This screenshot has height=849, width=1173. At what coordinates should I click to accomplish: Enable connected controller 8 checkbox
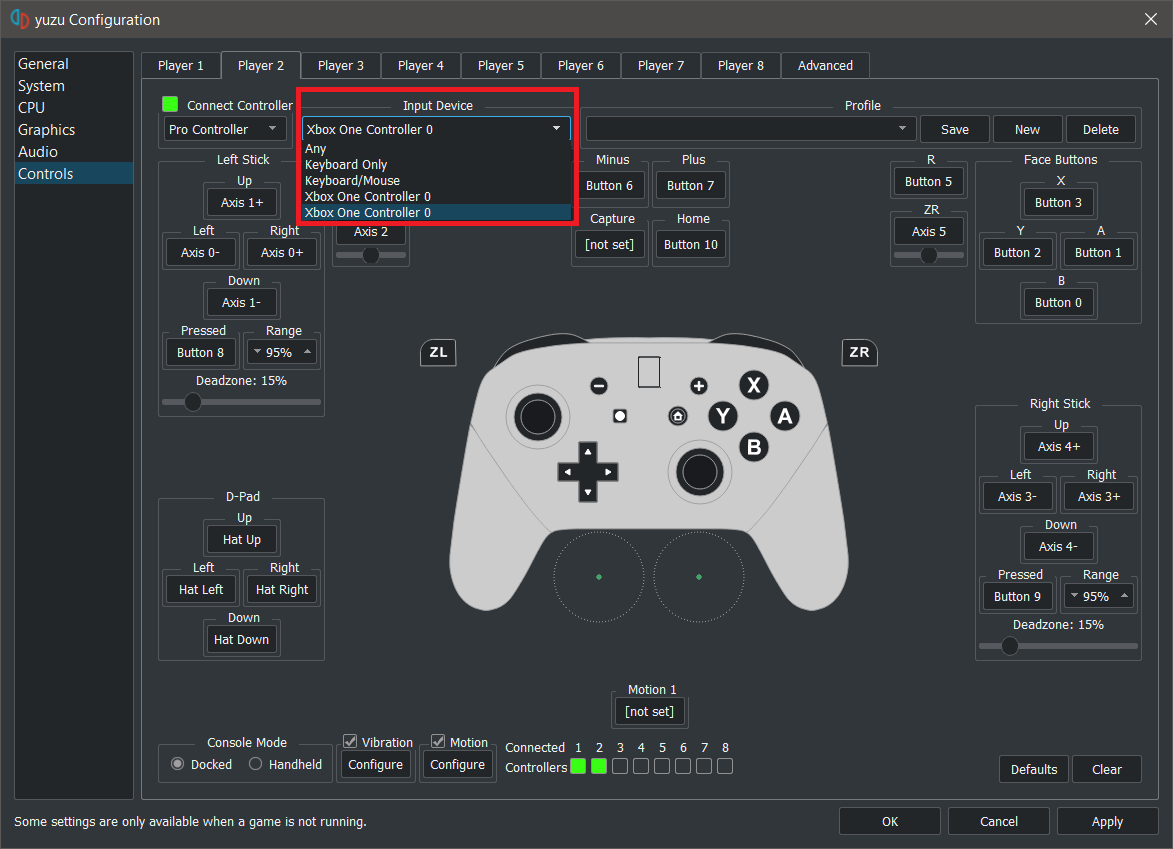click(x=725, y=766)
